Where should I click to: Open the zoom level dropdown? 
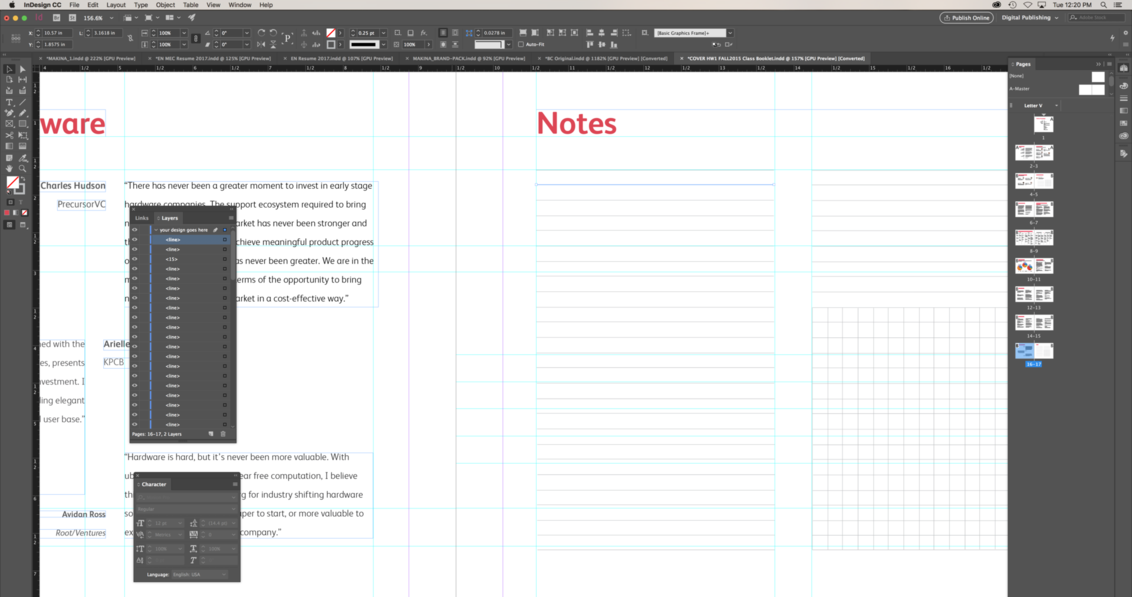click(110, 17)
